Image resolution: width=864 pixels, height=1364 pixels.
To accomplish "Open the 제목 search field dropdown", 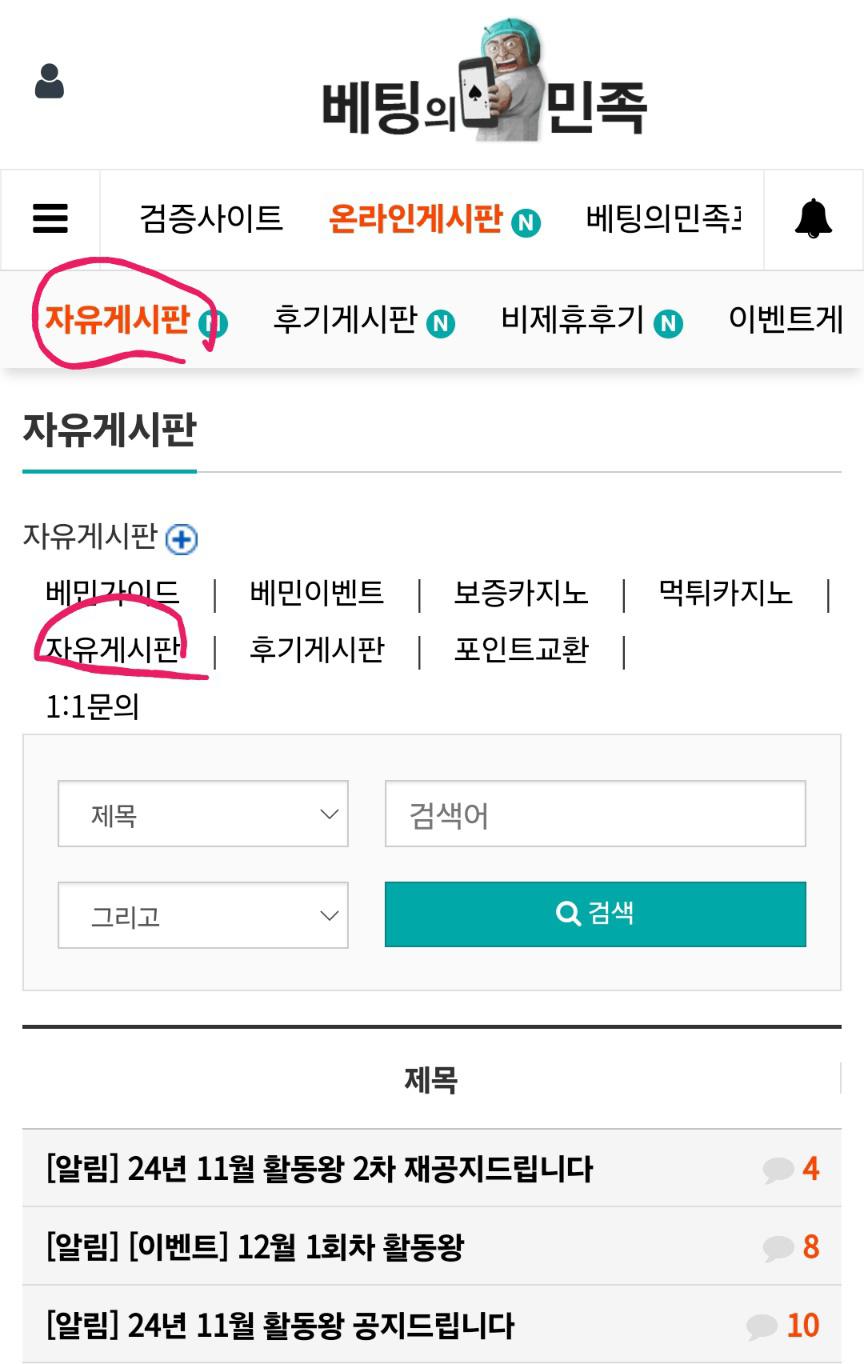I will tap(203, 814).
